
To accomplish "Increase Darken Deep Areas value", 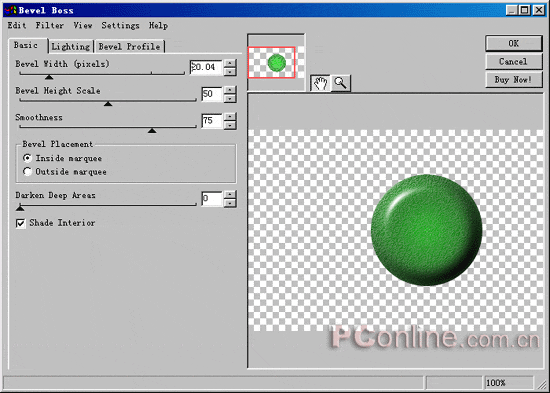I will click(230, 194).
